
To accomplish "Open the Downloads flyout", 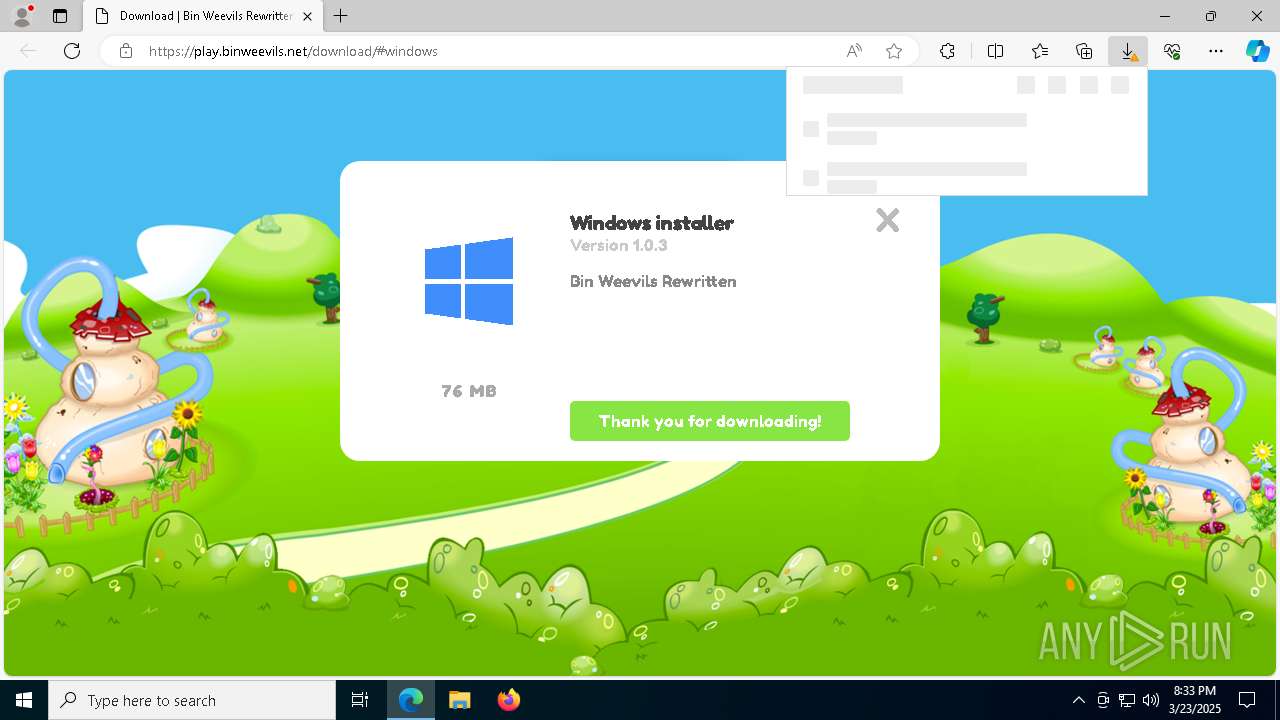I will point(1128,51).
